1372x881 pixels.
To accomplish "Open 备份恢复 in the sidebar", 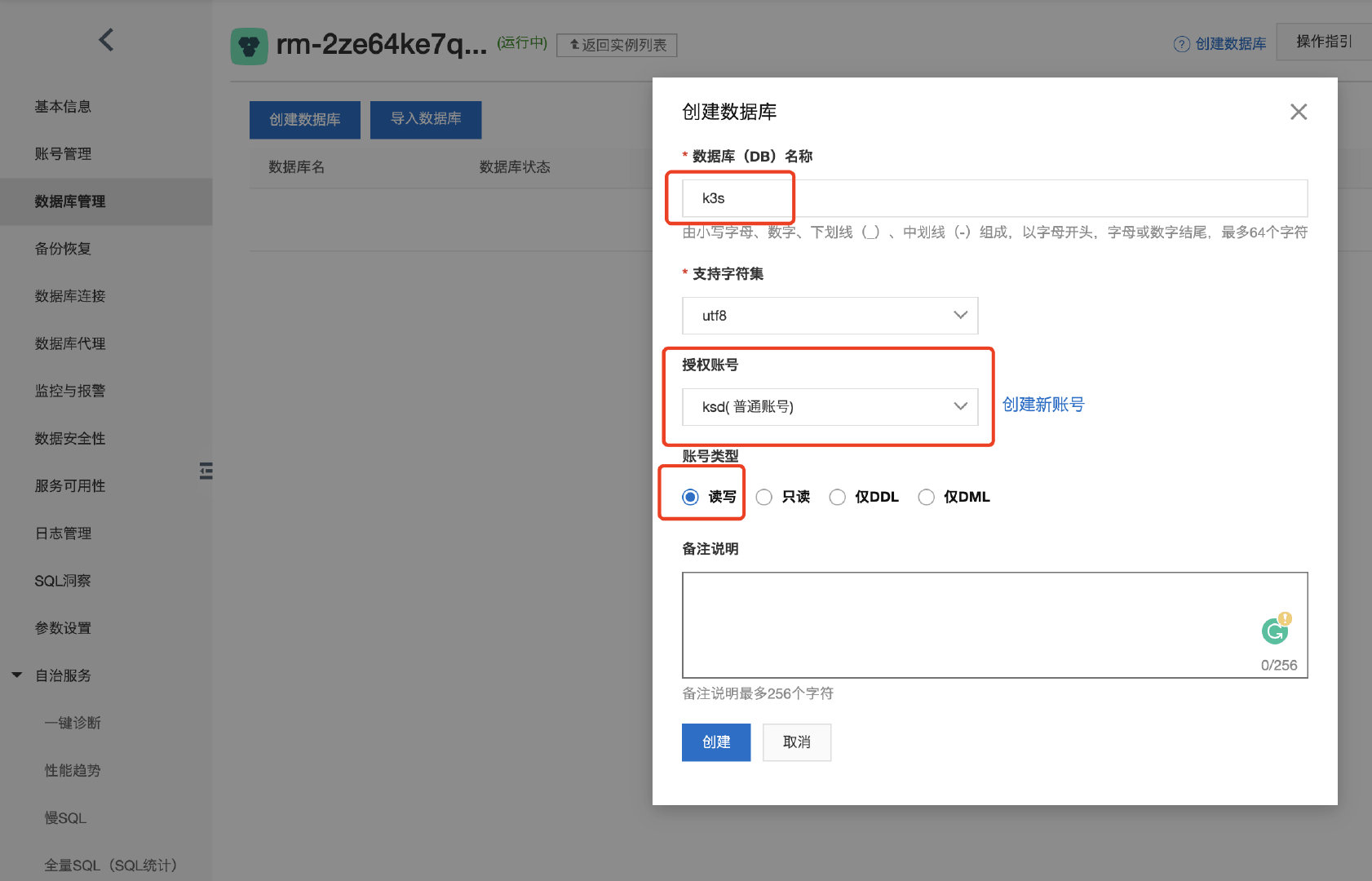I will pos(63,249).
